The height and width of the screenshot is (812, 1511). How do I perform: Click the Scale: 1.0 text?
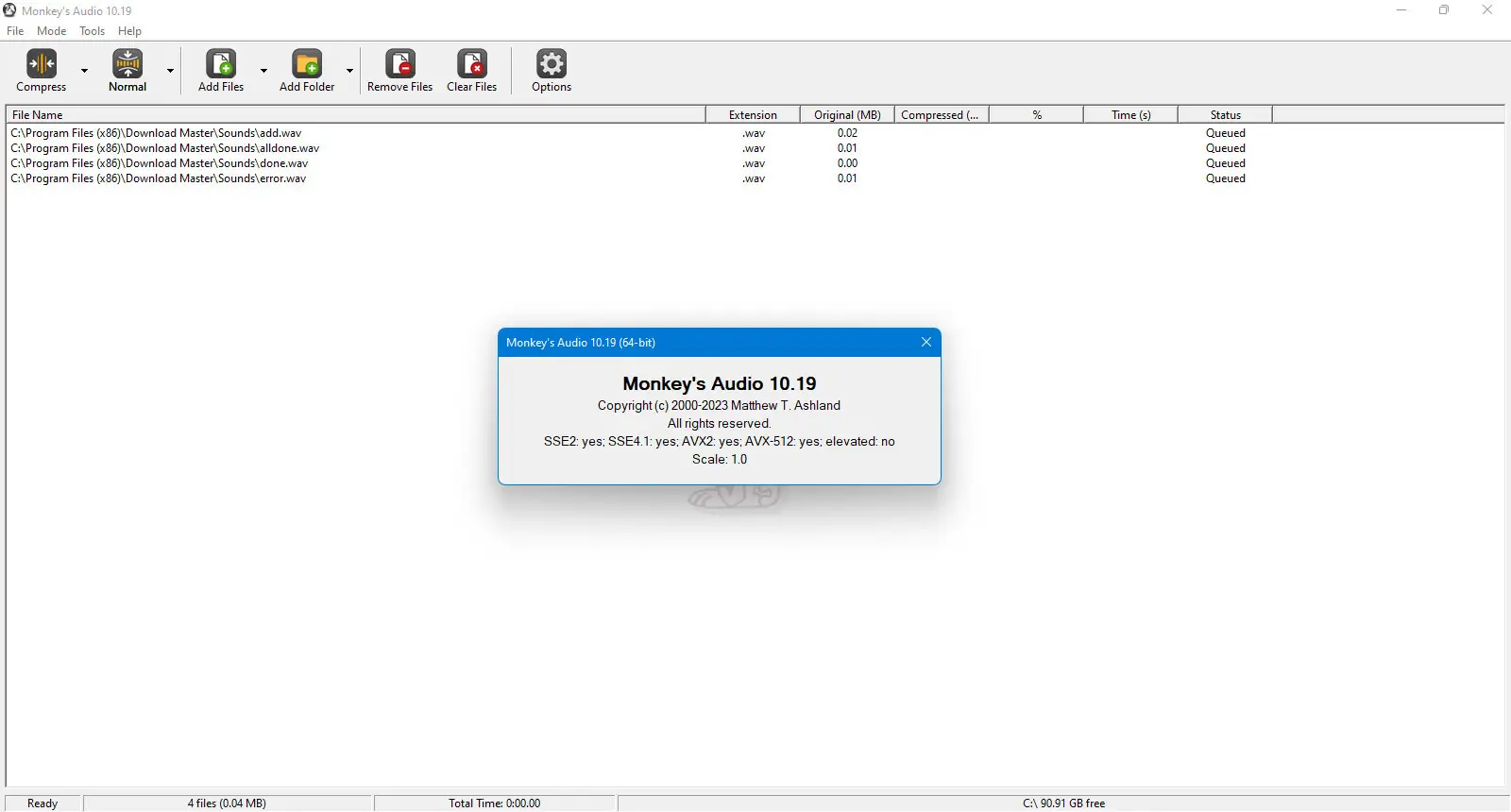pos(720,459)
